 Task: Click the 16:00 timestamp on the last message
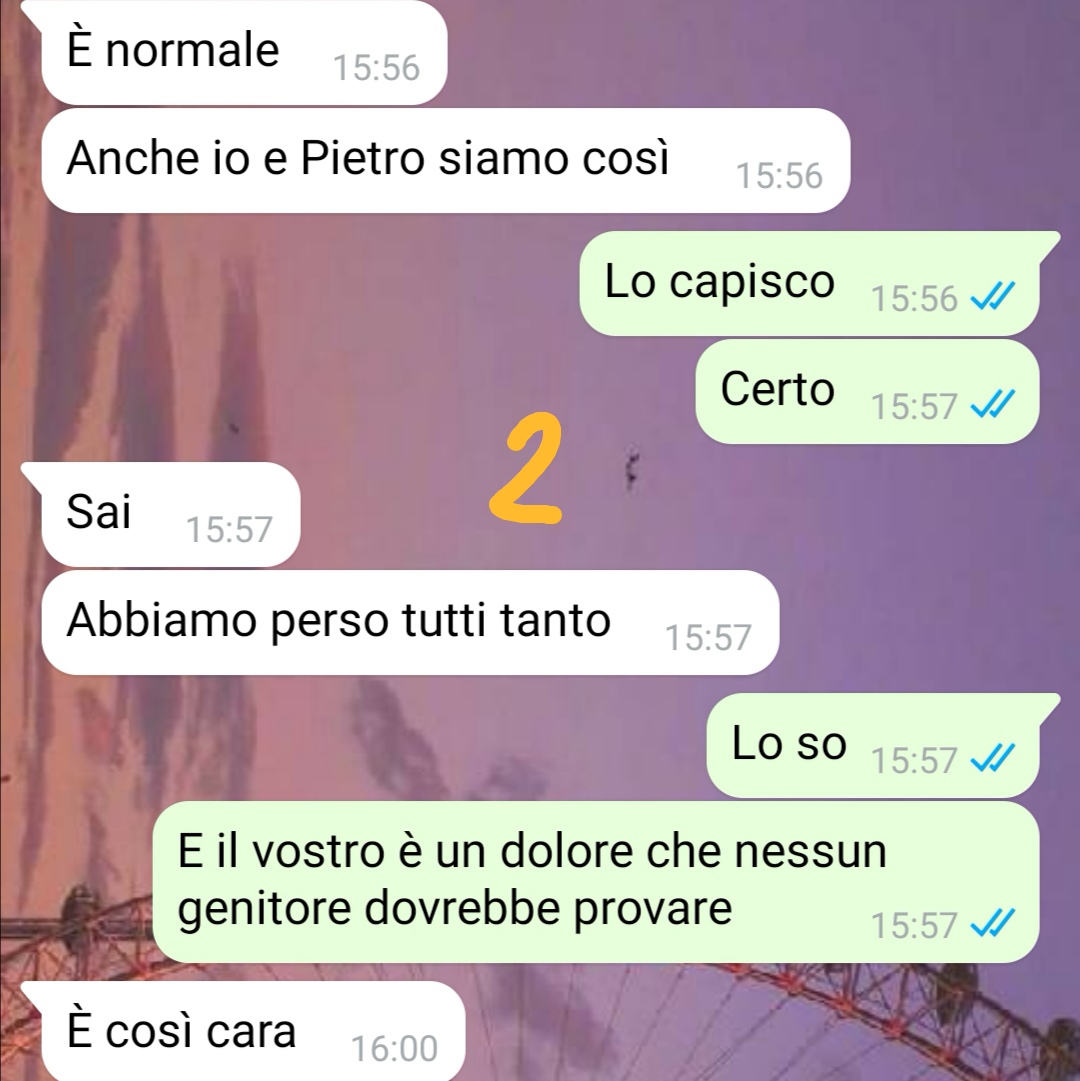point(394,1049)
